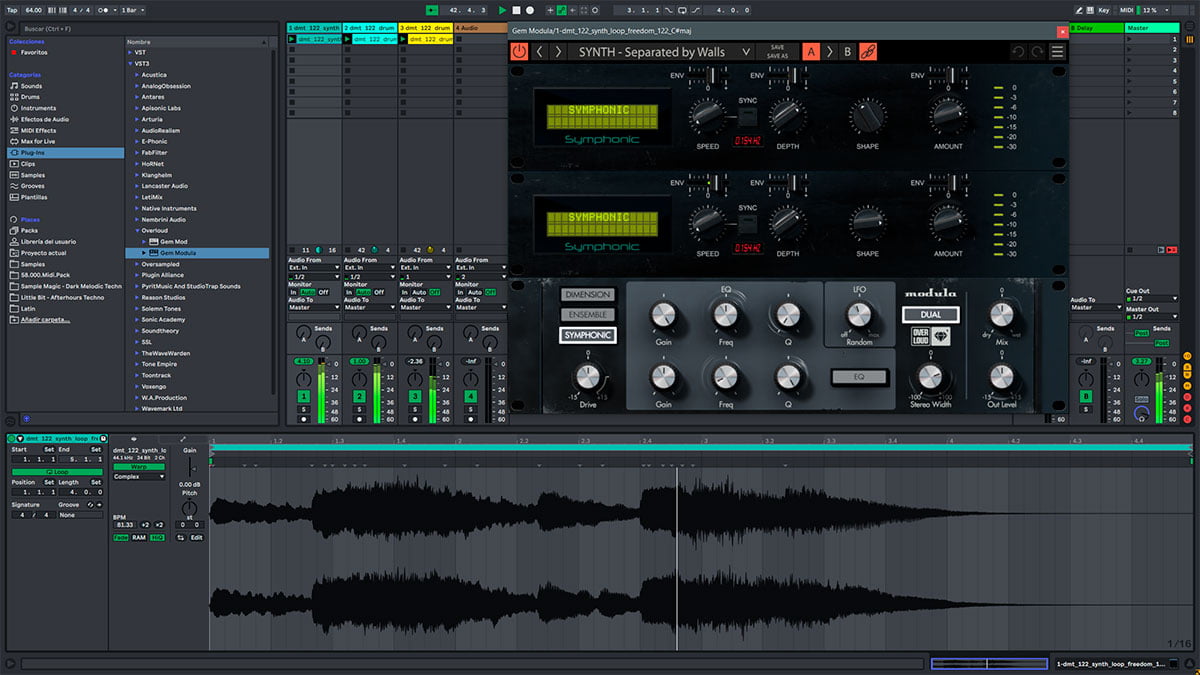Viewport: 1200px width, 675px height.
Task: Toggle the lower SYNC switch in Gem Modula
Action: 747,226
